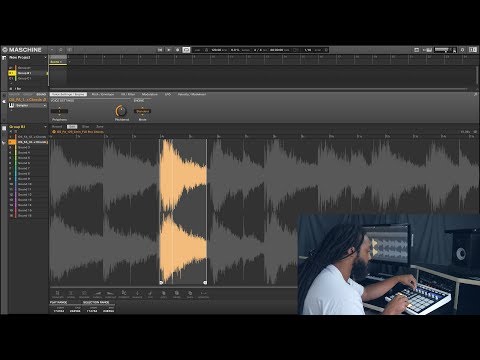The image size is (480, 360).
Task: Duplicate the selected region
Action: (190, 294)
